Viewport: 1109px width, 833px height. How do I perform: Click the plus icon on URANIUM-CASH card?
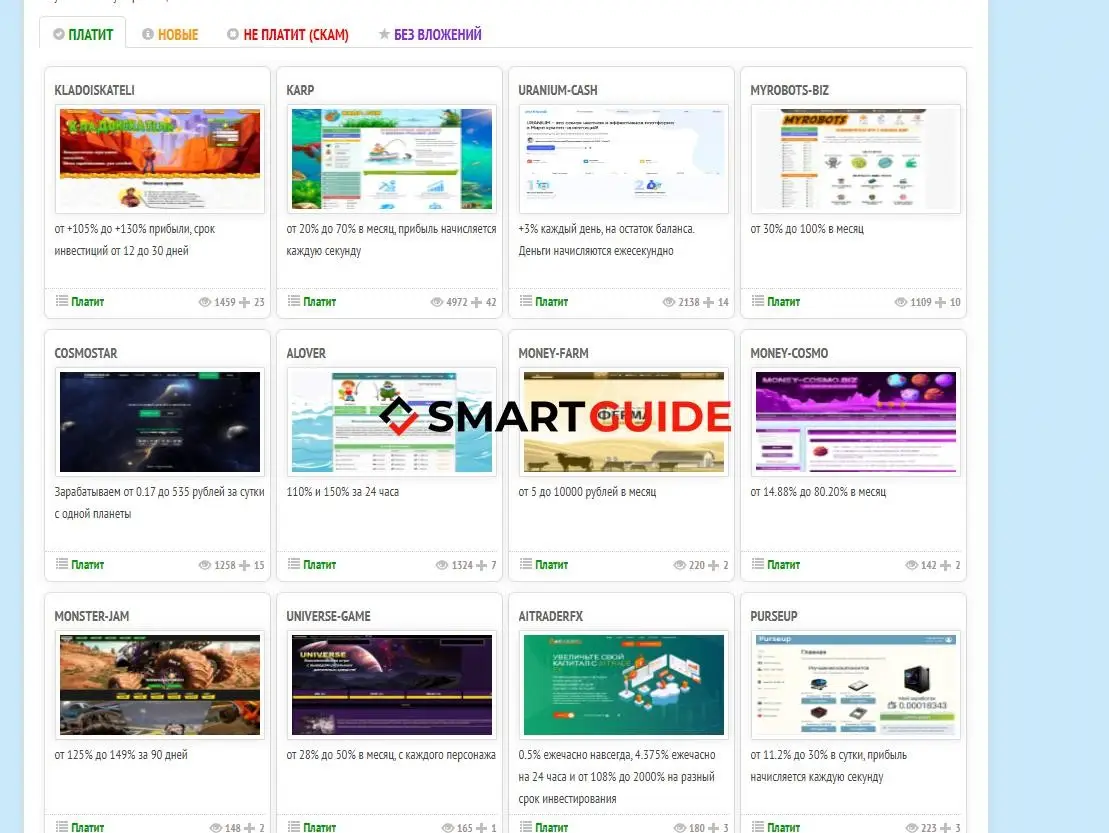(x=709, y=302)
